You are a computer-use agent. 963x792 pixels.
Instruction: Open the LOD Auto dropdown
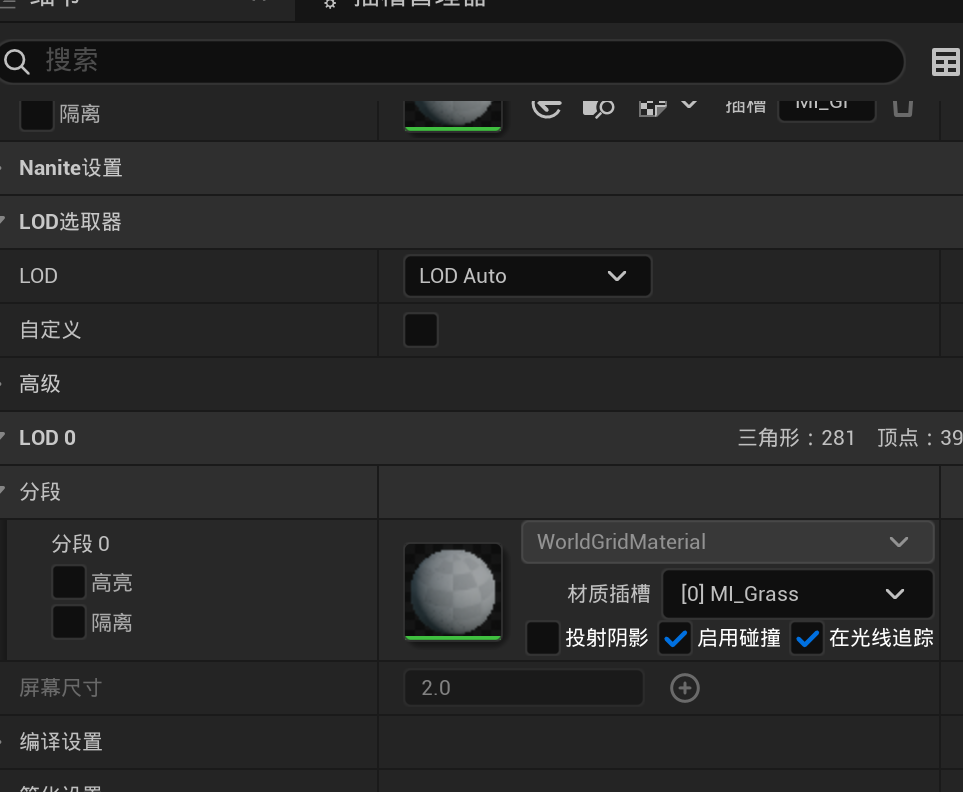[x=527, y=276]
